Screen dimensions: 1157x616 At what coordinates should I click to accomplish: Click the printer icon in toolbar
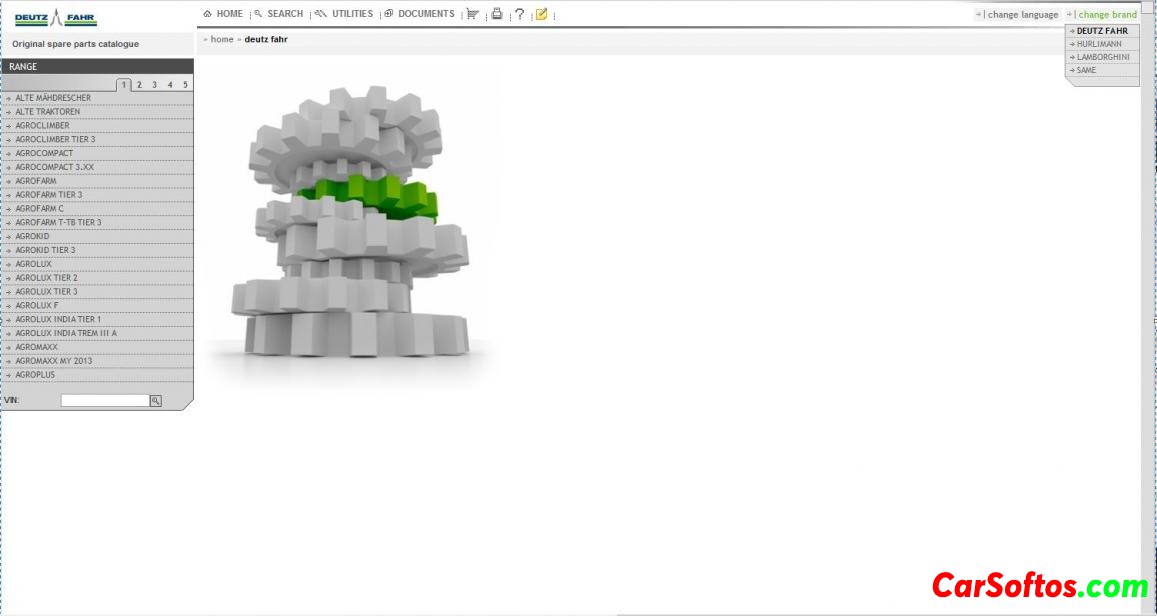point(496,14)
